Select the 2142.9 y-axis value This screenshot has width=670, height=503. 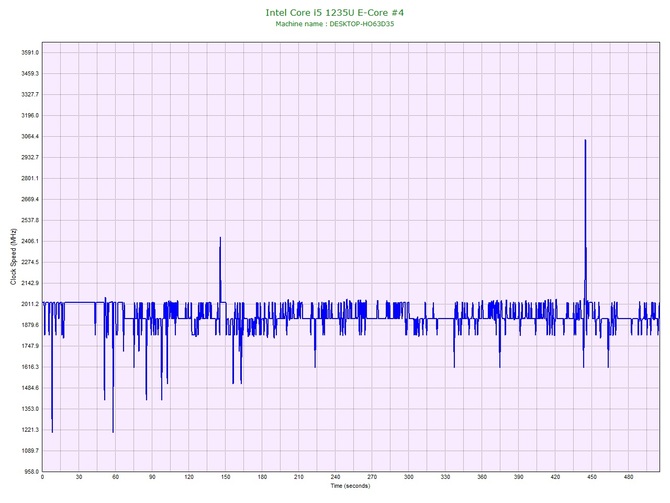[30, 283]
